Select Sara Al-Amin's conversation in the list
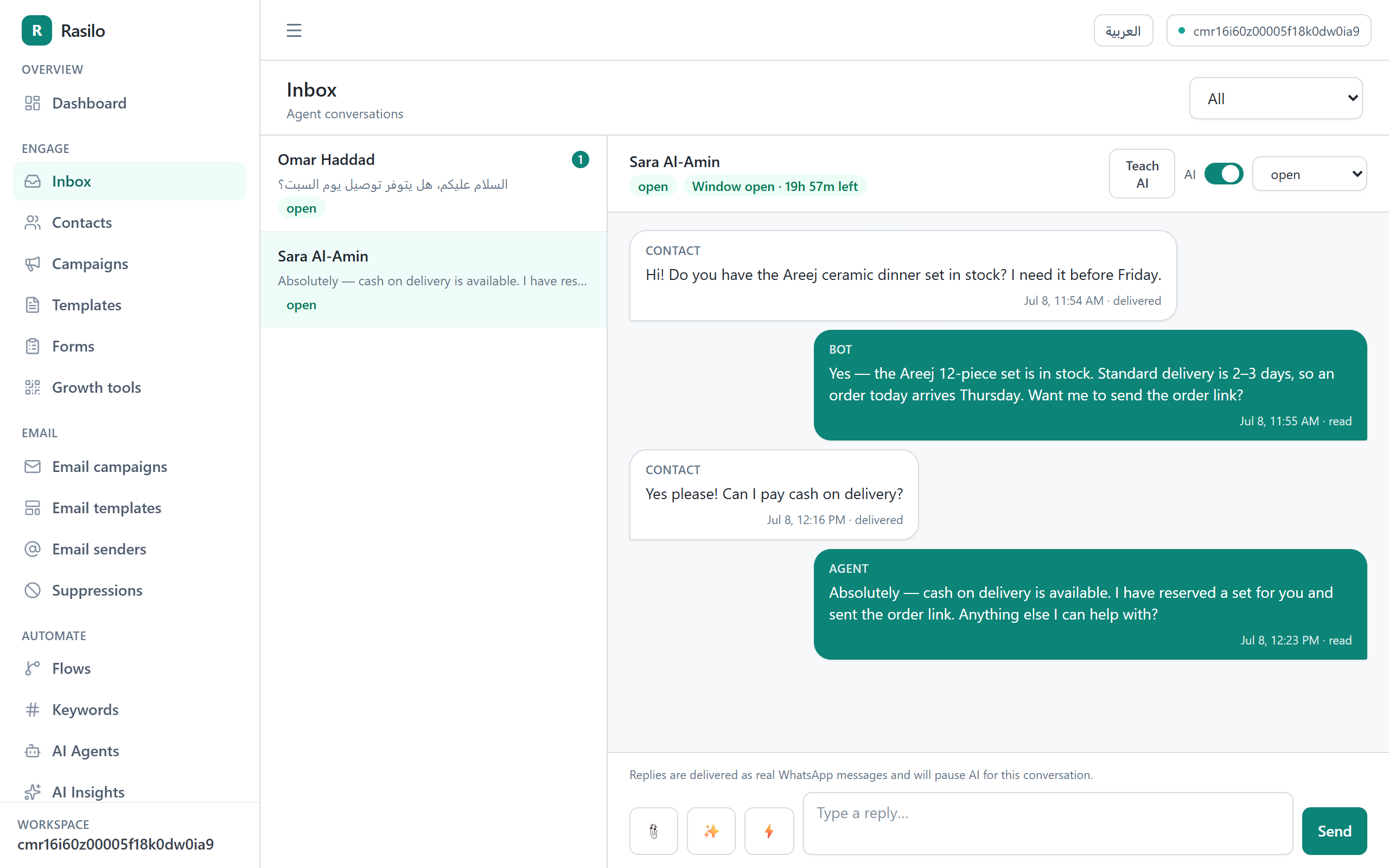 (x=434, y=280)
